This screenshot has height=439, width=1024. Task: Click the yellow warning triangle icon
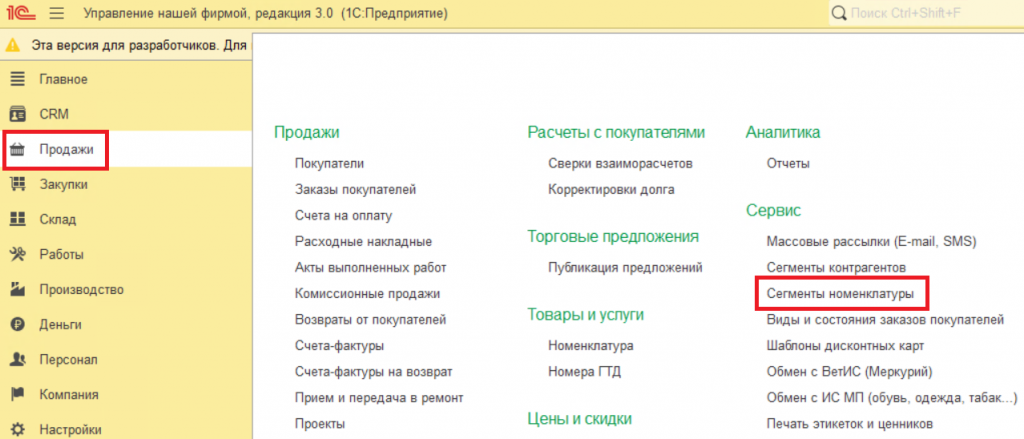(12, 46)
